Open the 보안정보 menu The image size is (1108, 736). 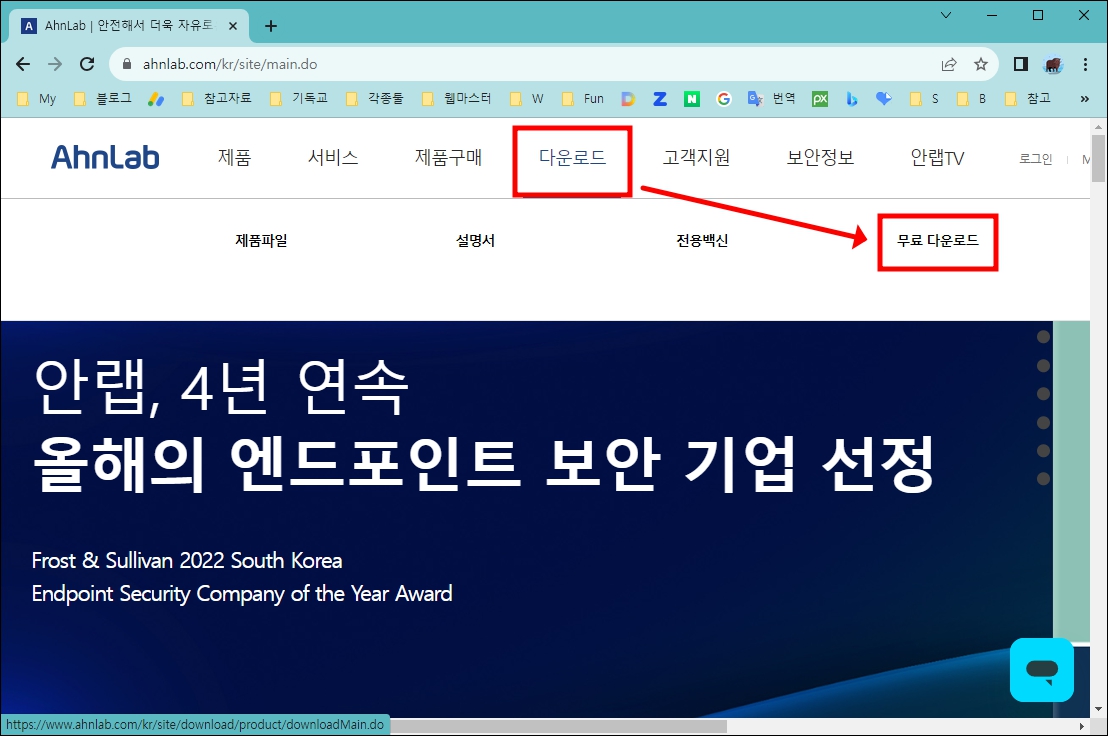click(820, 157)
